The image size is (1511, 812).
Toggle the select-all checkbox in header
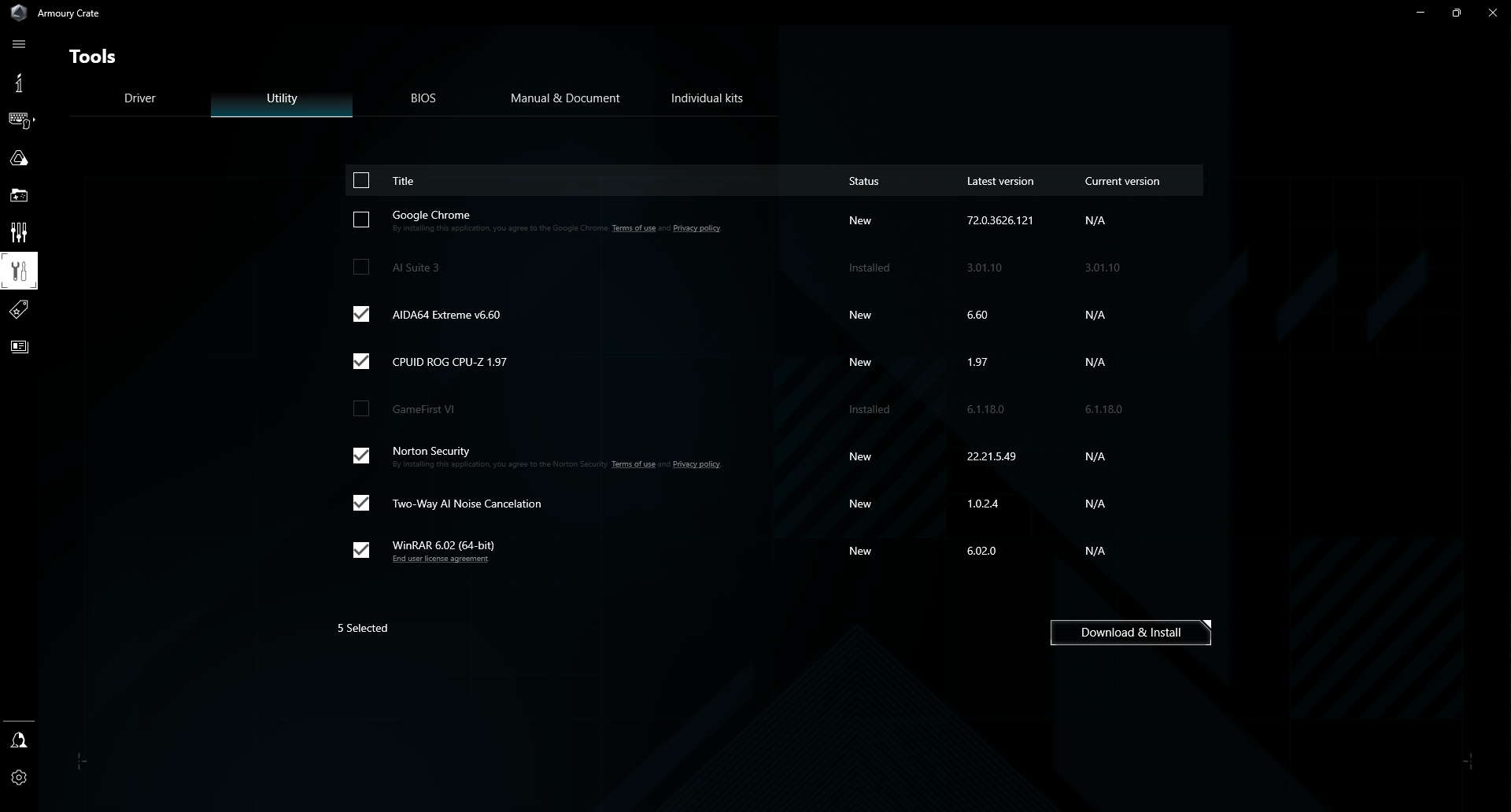coord(361,180)
